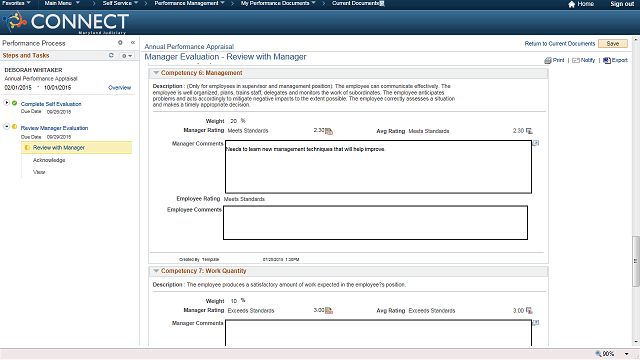Click the Export icon
The height and width of the screenshot is (360, 640).
tap(607, 60)
